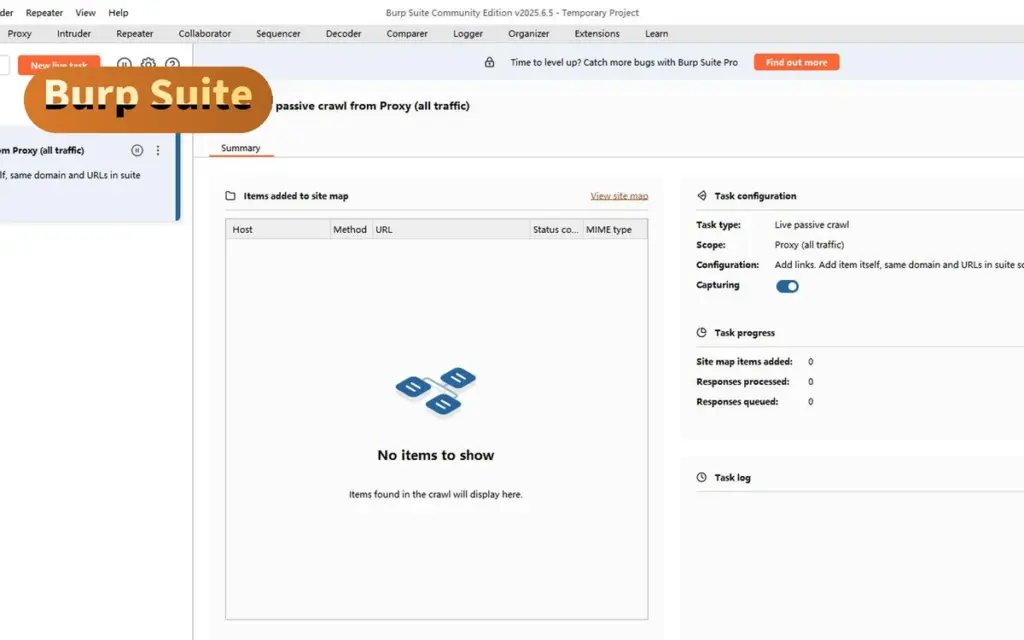The image size is (1024, 640).
Task: Open the task options three-dot menu
Action: (x=157, y=150)
